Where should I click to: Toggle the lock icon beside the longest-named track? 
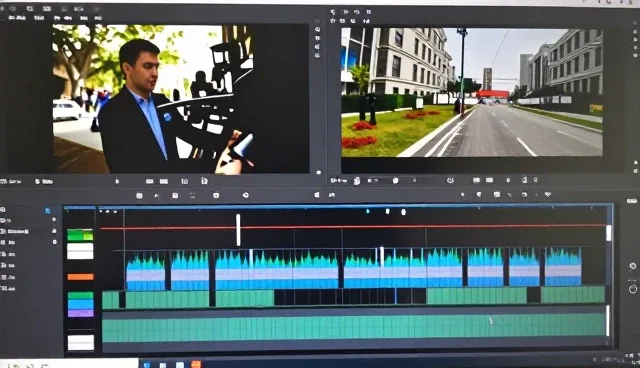click(x=54, y=231)
